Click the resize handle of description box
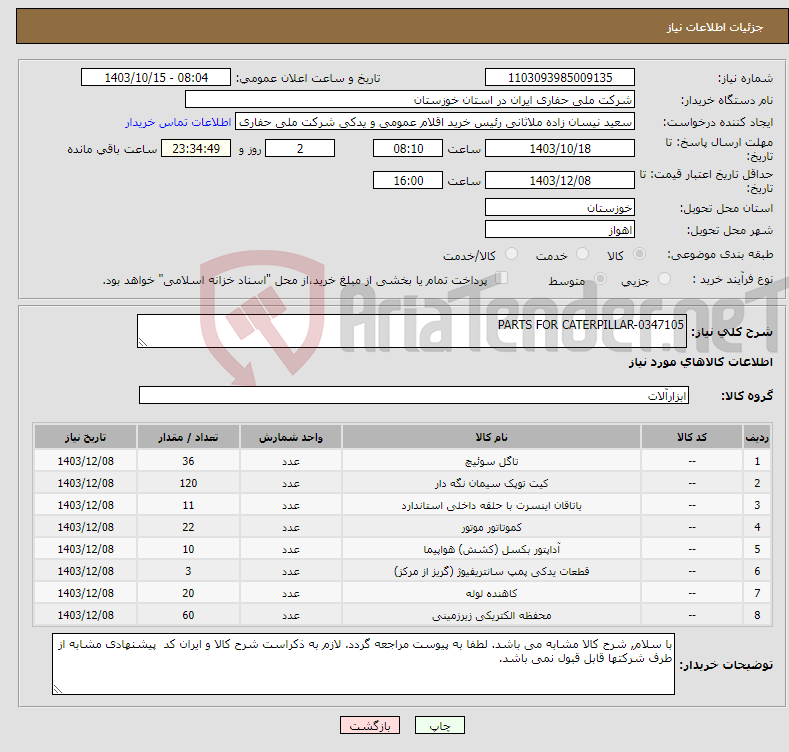Image resolution: width=789 pixels, height=752 pixels. (x=143, y=342)
